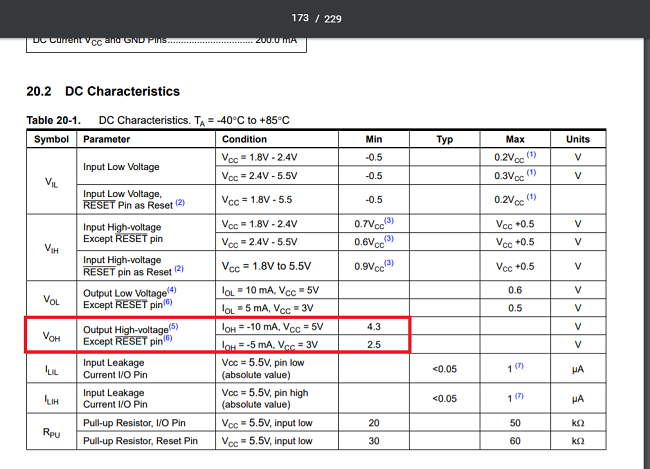Open footnote (3) next to 0.7VCC
Image resolution: width=650 pixels, height=469 pixels.
tap(389, 221)
